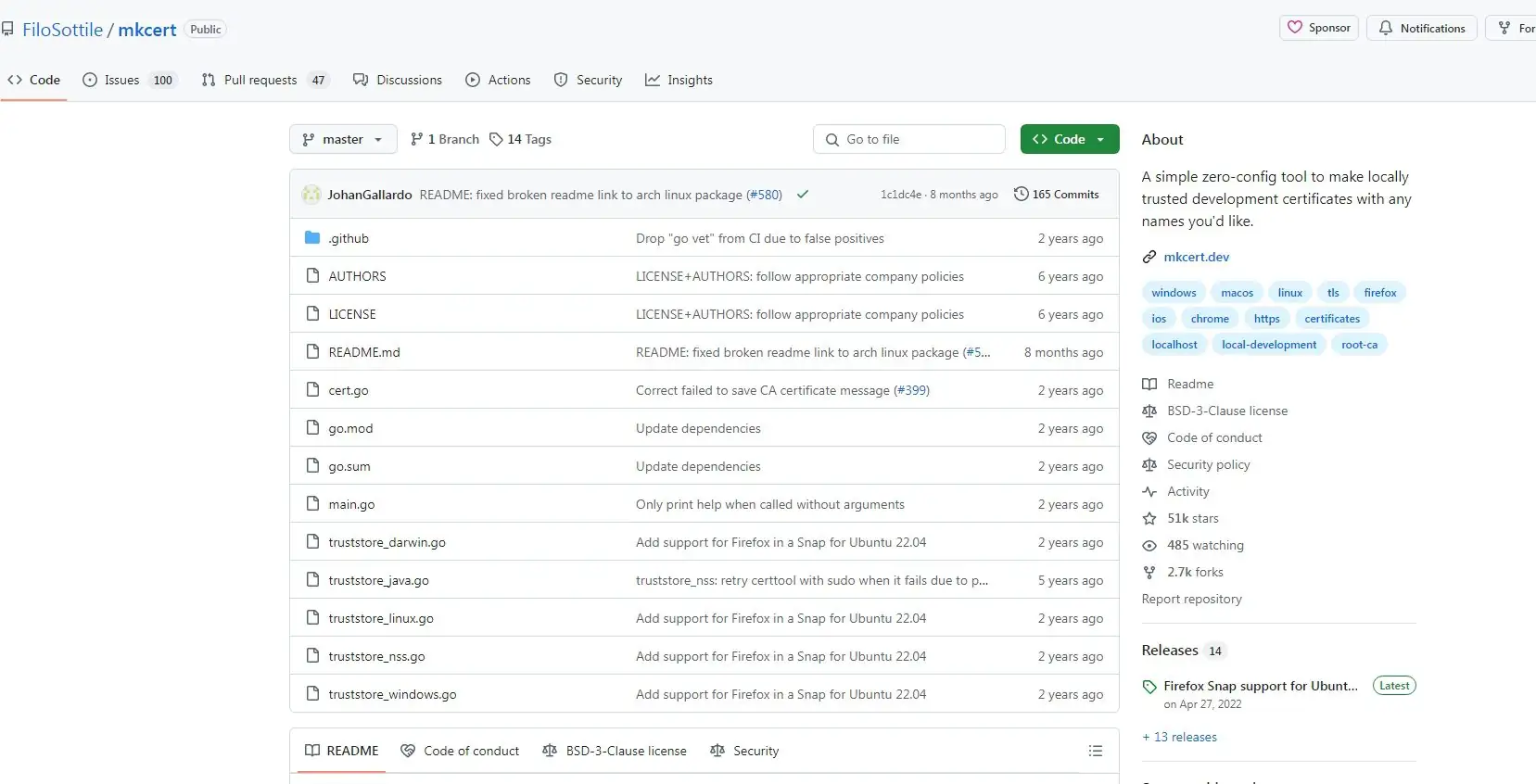The image size is (1536, 784).
Task: Click JohanGallardo's avatar image
Action: click(x=311, y=195)
